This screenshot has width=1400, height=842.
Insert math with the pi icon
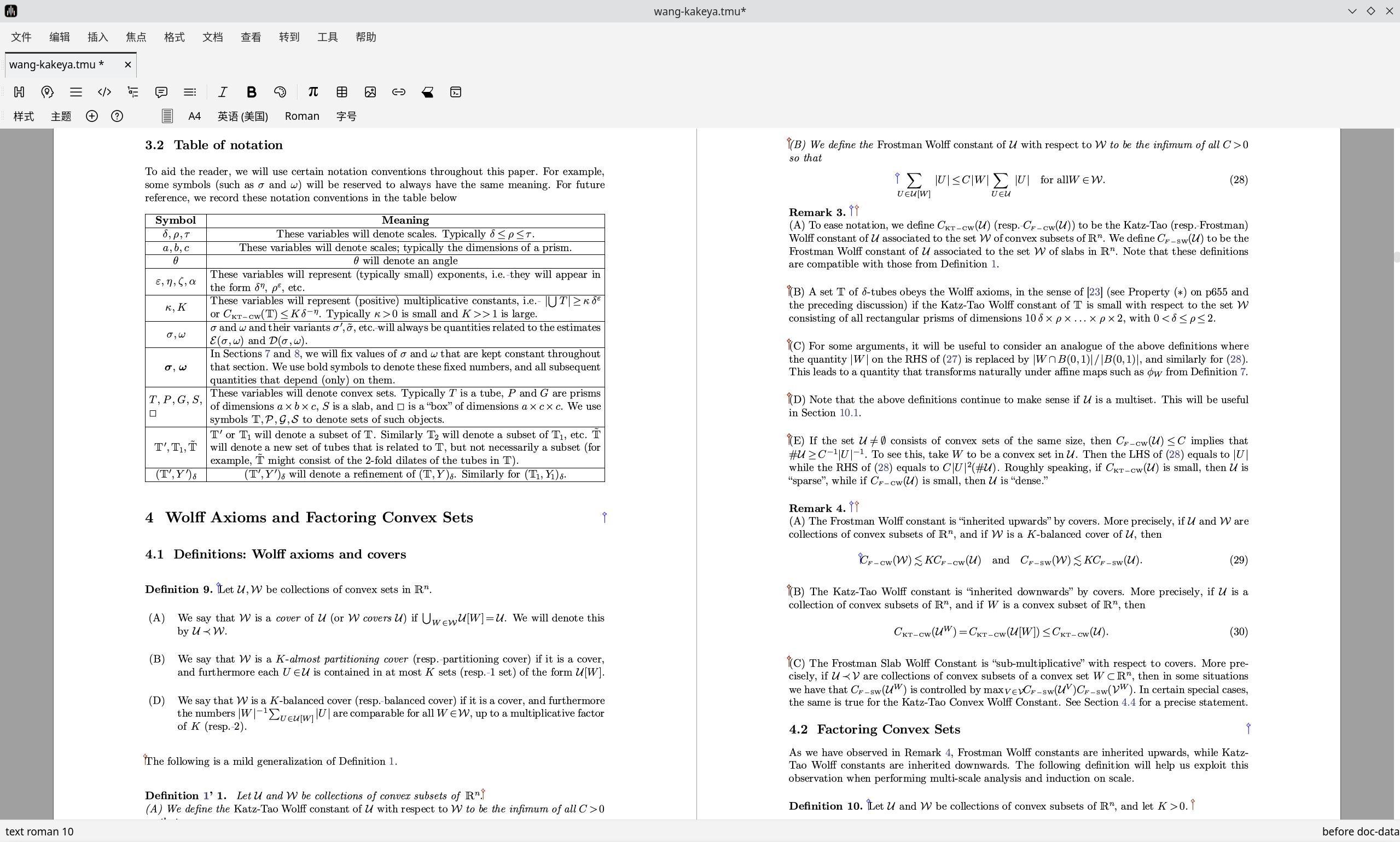point(313,92)
